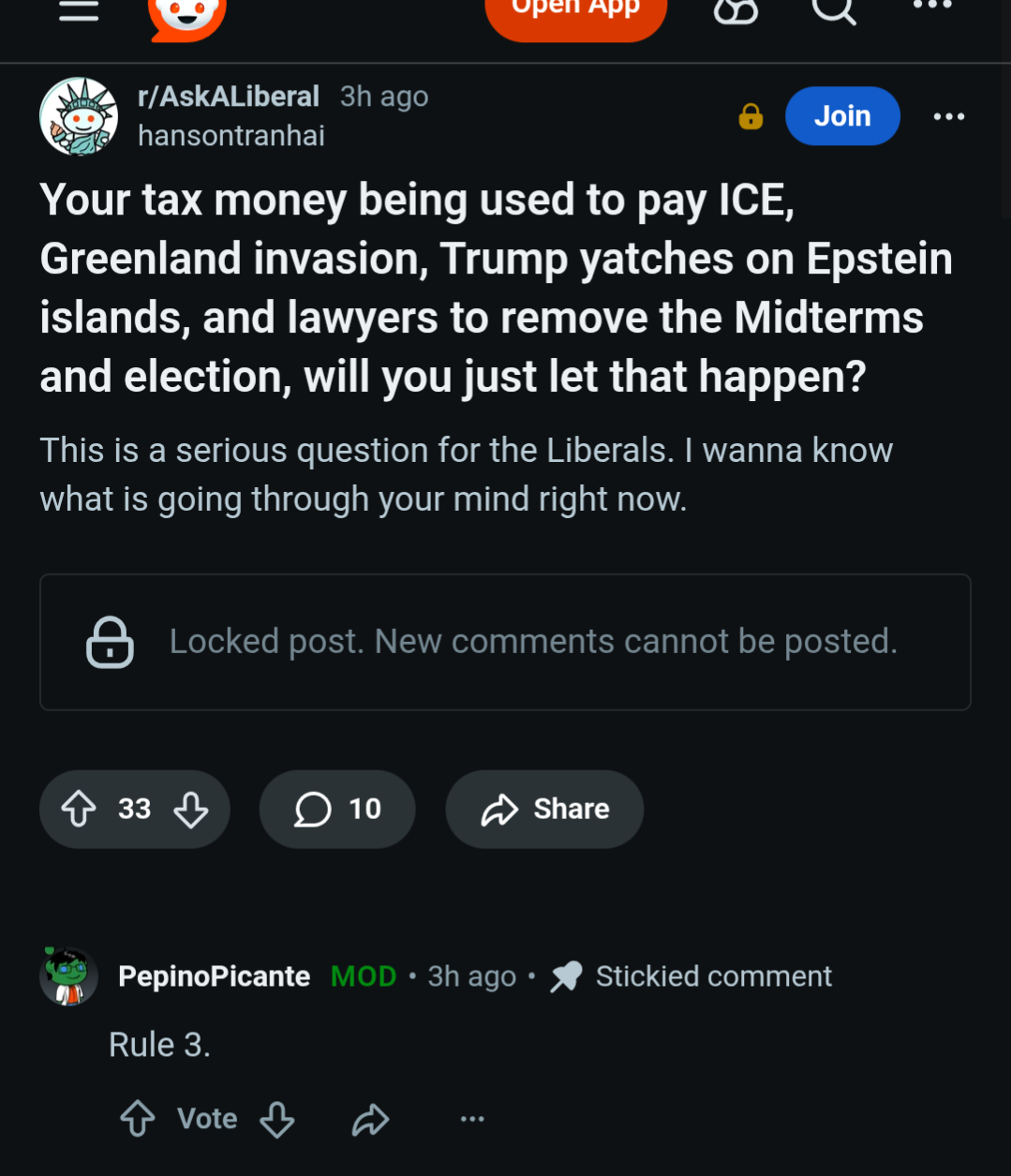Viewport: 1011px width, 1176px height.
Task: Open the search magnifier icon
Action: (x=833, y=9)
